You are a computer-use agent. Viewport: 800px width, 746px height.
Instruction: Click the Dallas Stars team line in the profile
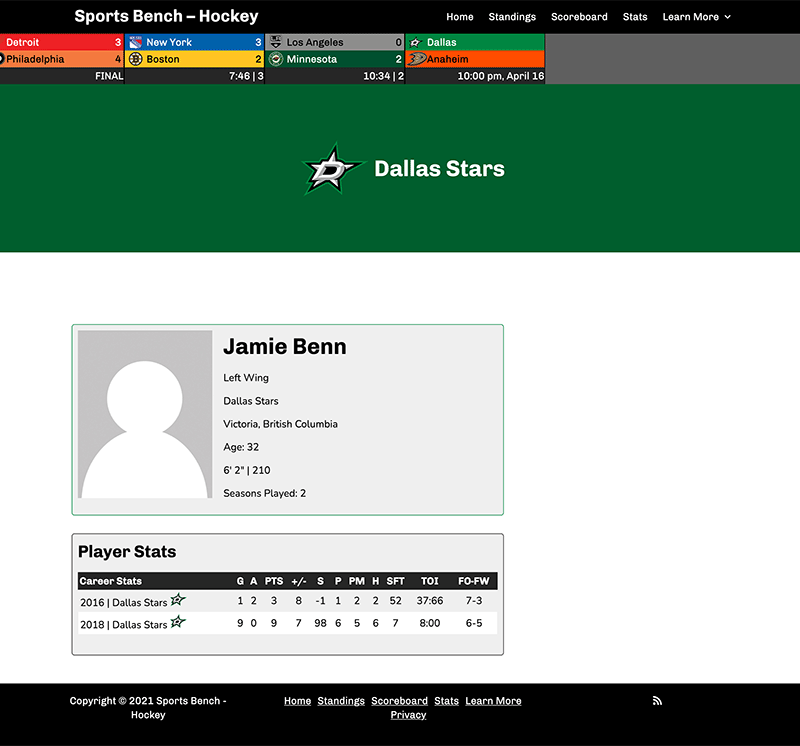(251, 401)
